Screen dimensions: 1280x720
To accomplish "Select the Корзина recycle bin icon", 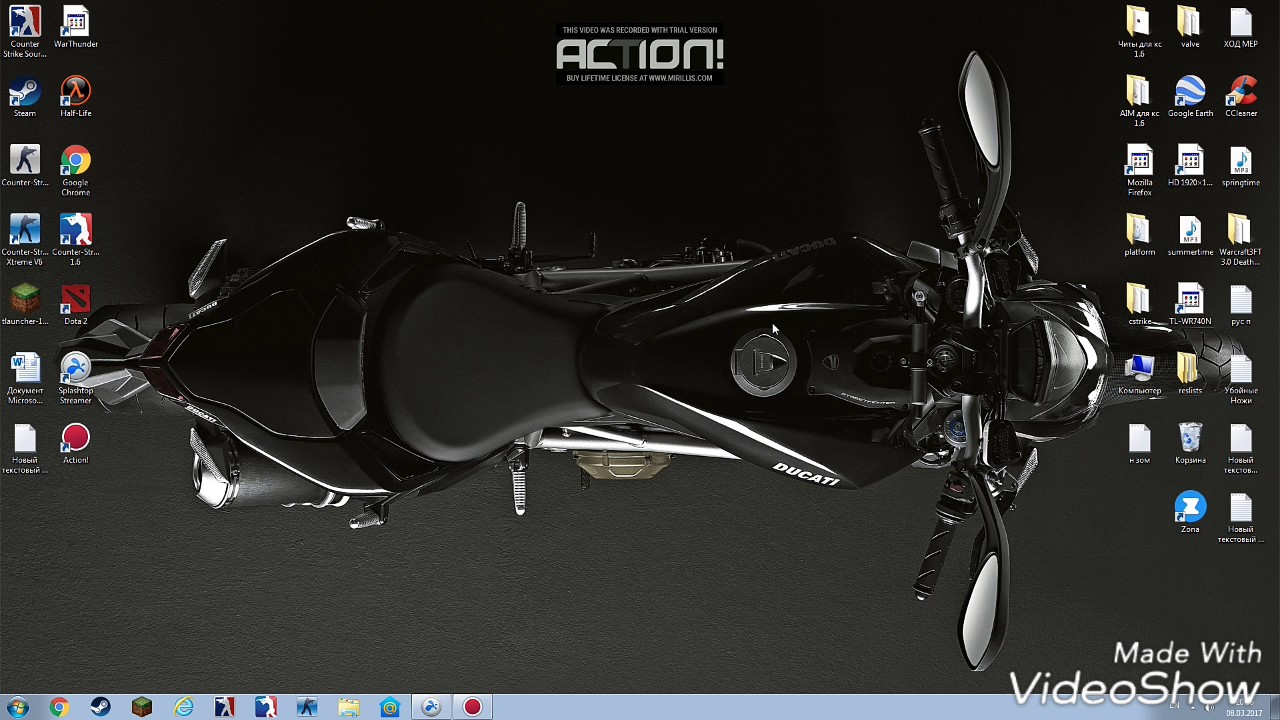I will coord(1190,444).
